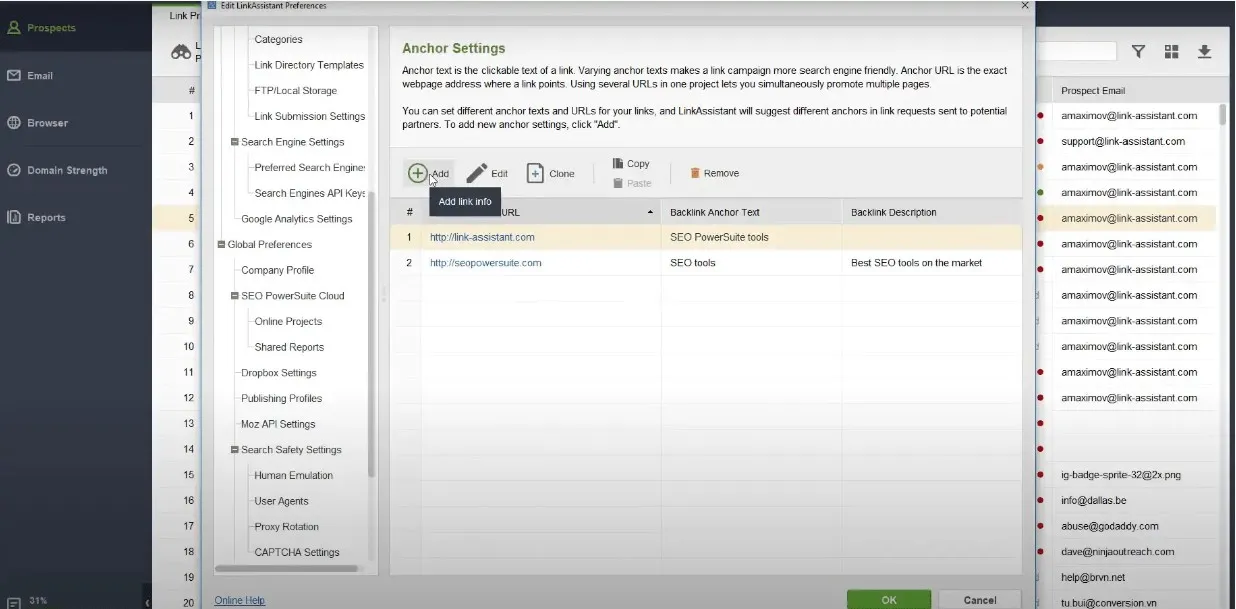This screenshot has height=609, width=1236.
Task: Click the download export icon in main window
Action: (1205, 51)
